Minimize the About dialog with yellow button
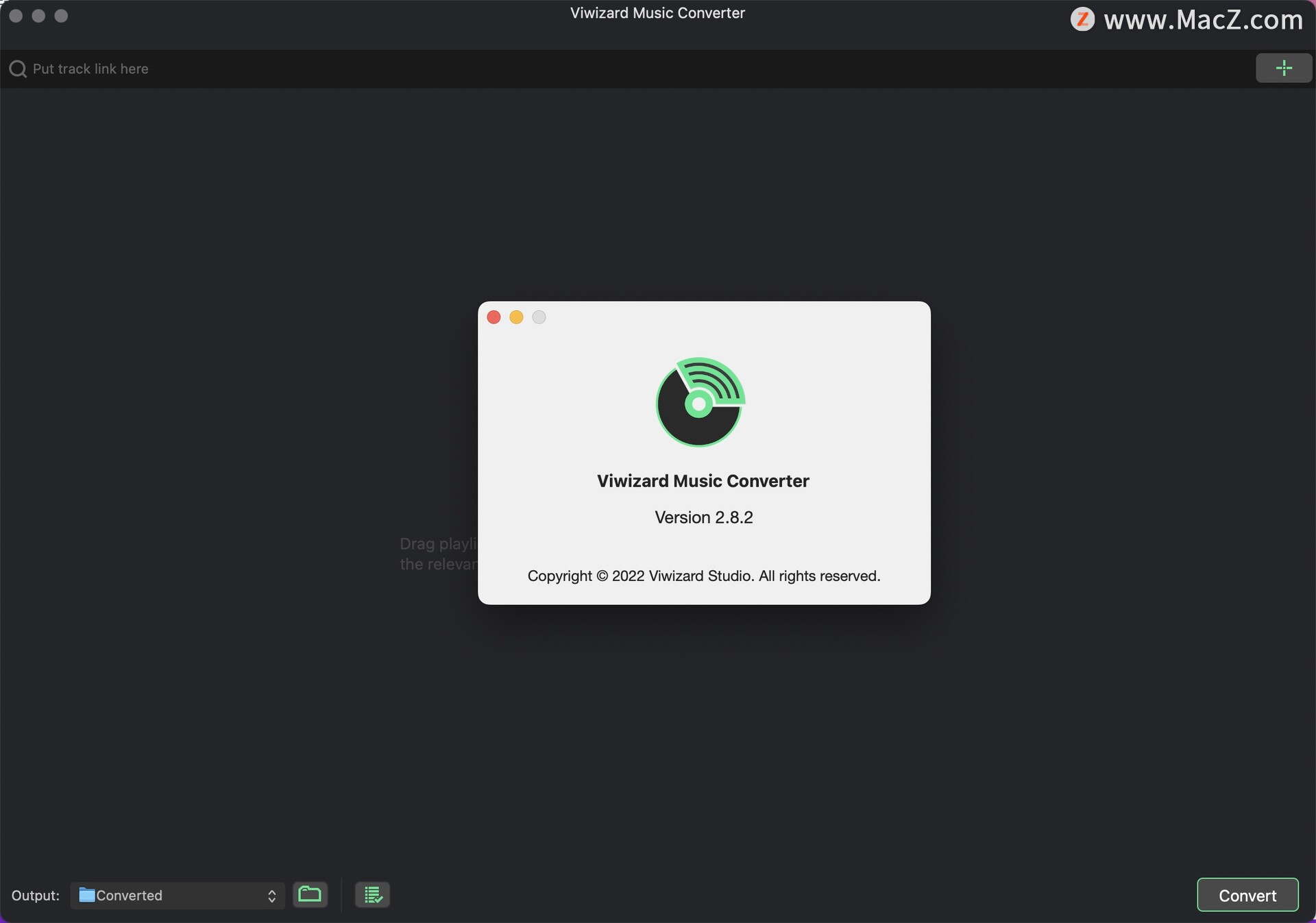The height and width of the screenshot is (923, 1316). click(516, 317)
